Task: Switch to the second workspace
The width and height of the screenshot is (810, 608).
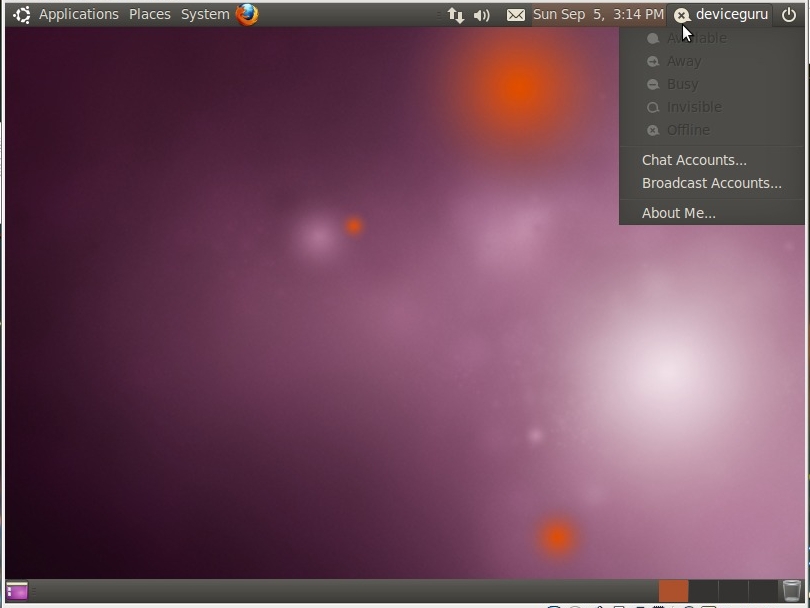Action: click(x=703, y=591)
